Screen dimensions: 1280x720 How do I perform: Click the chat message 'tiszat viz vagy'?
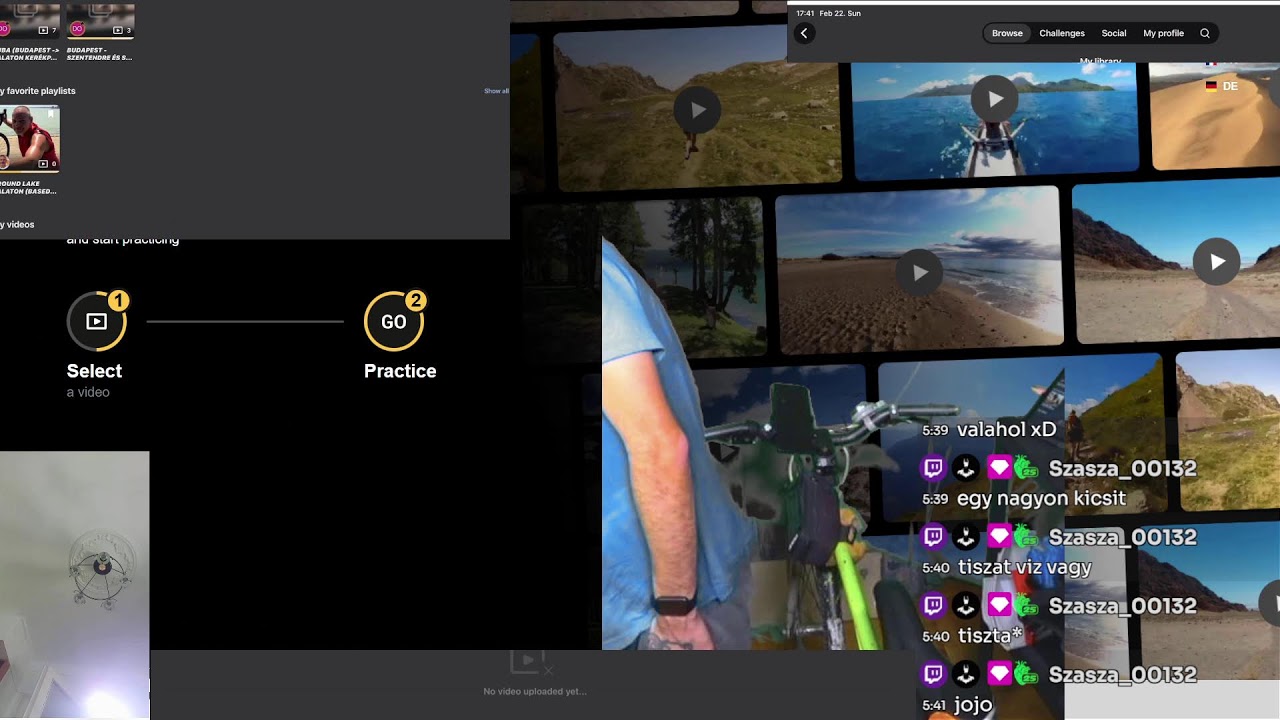point(1024,567)
